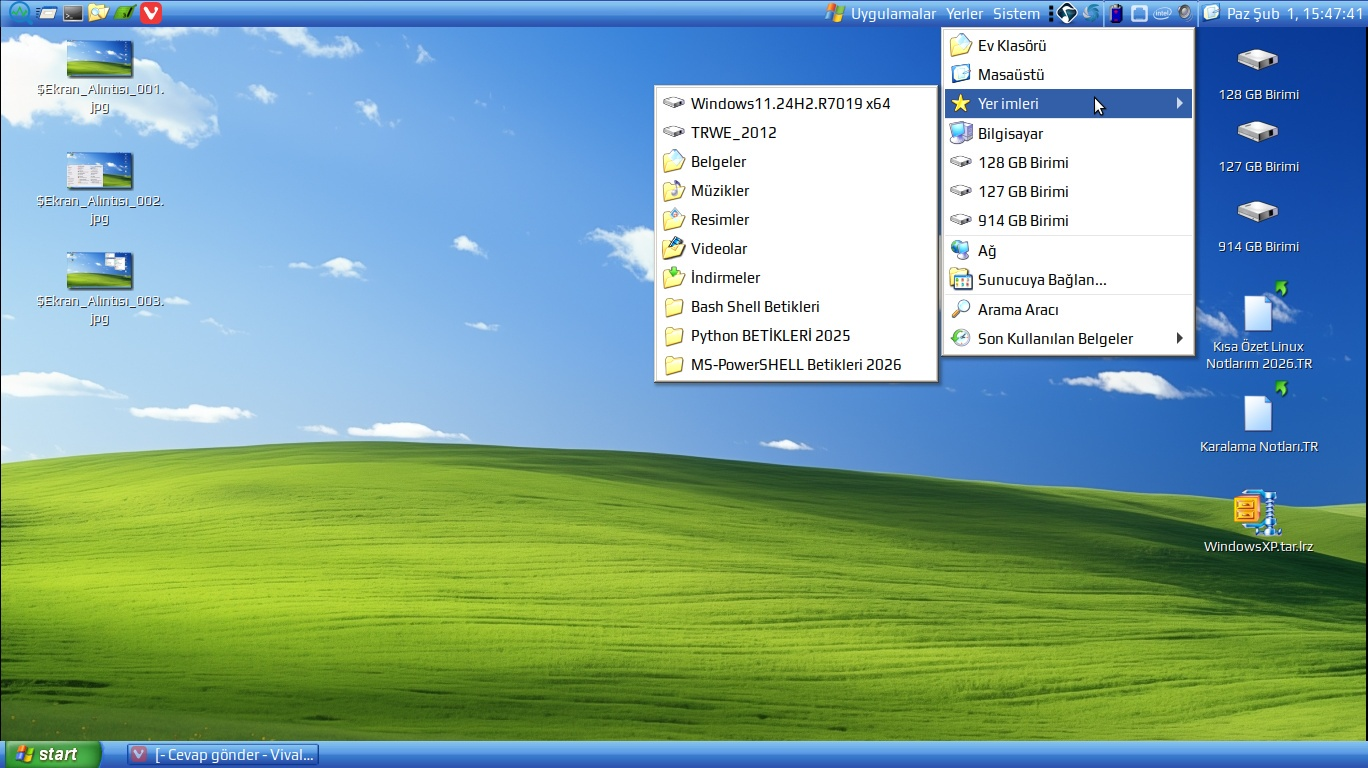
Task: Click the blue swirl tray icon
Action: click(1092, 13)
